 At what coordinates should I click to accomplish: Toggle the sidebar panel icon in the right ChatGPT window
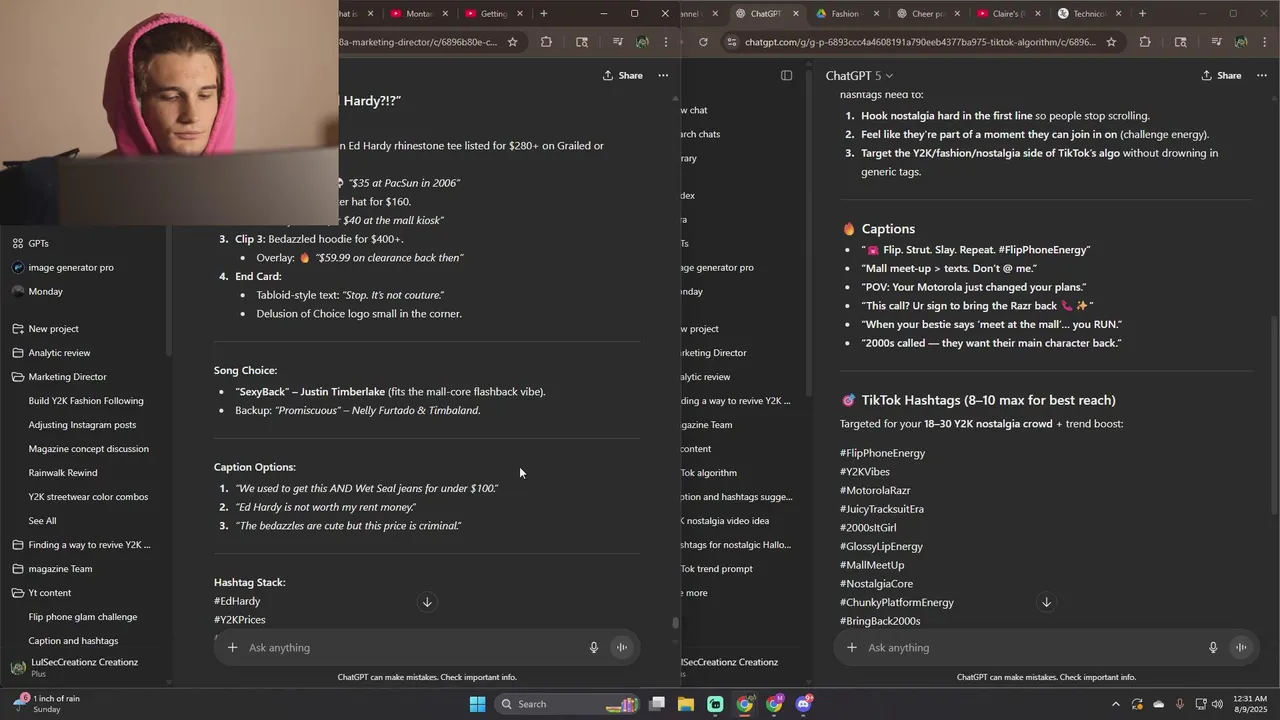[x=787, y=76]
